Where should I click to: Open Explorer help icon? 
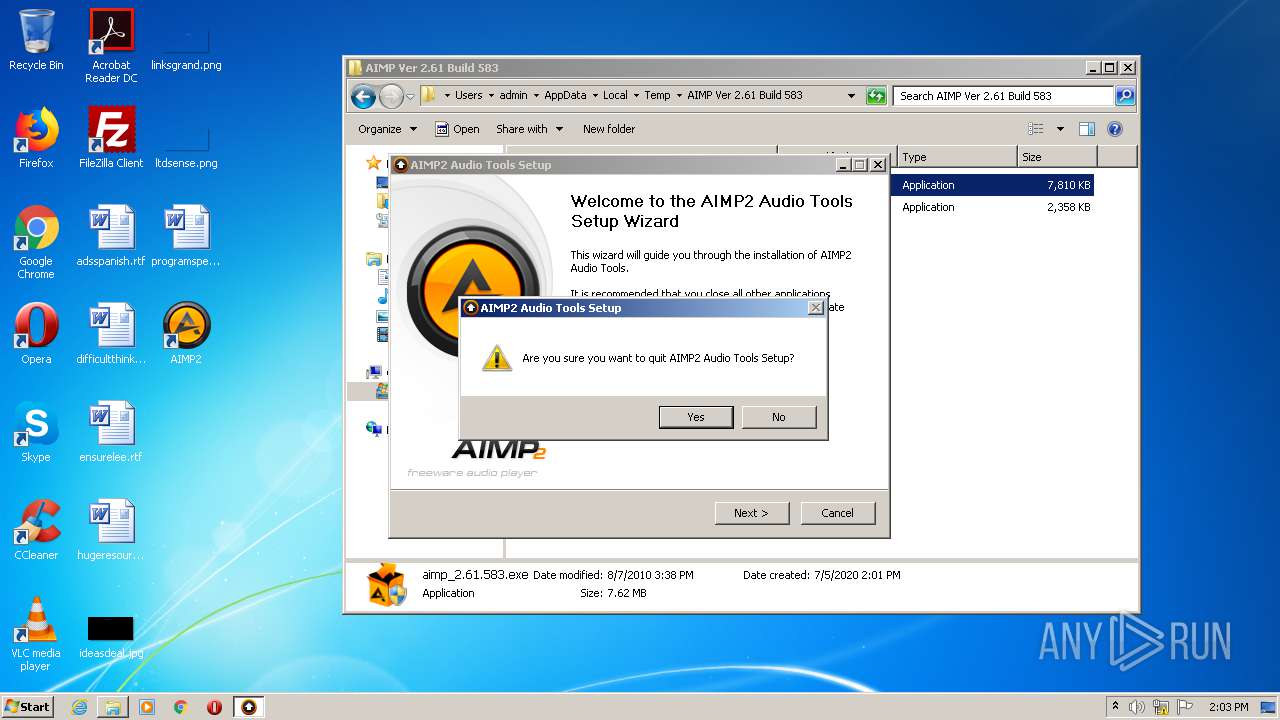pyautogui.click(x=1115, y=129)
